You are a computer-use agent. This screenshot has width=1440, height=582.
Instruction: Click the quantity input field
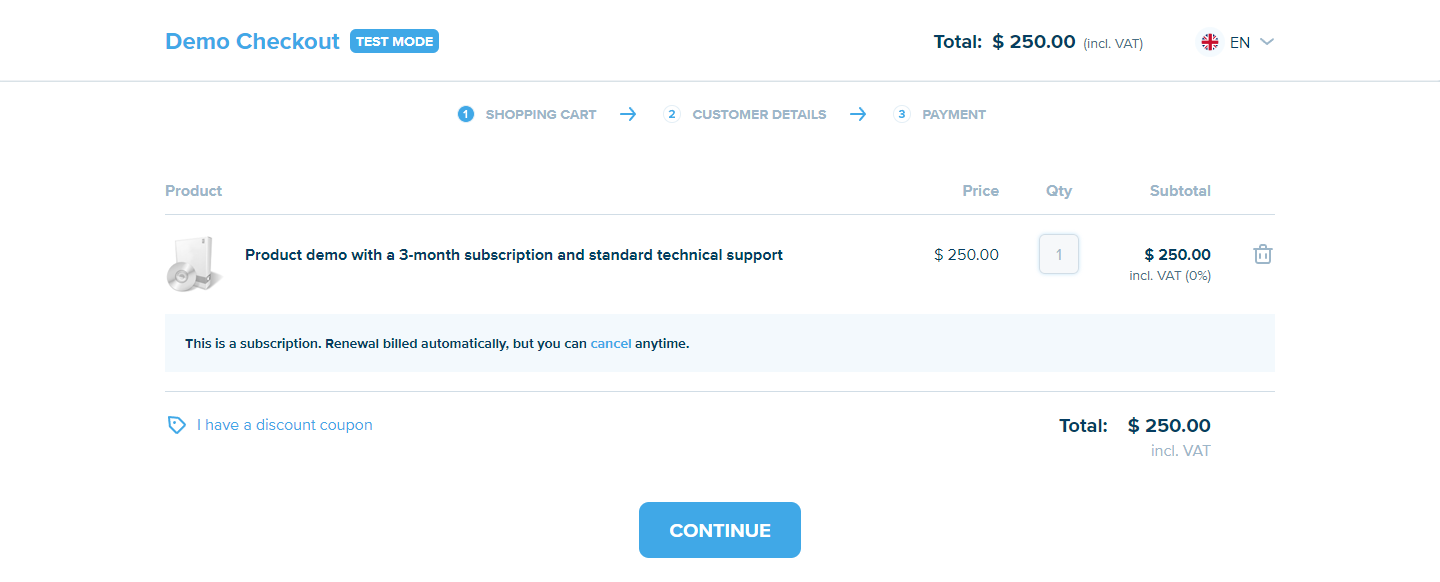pos(1059,254)
